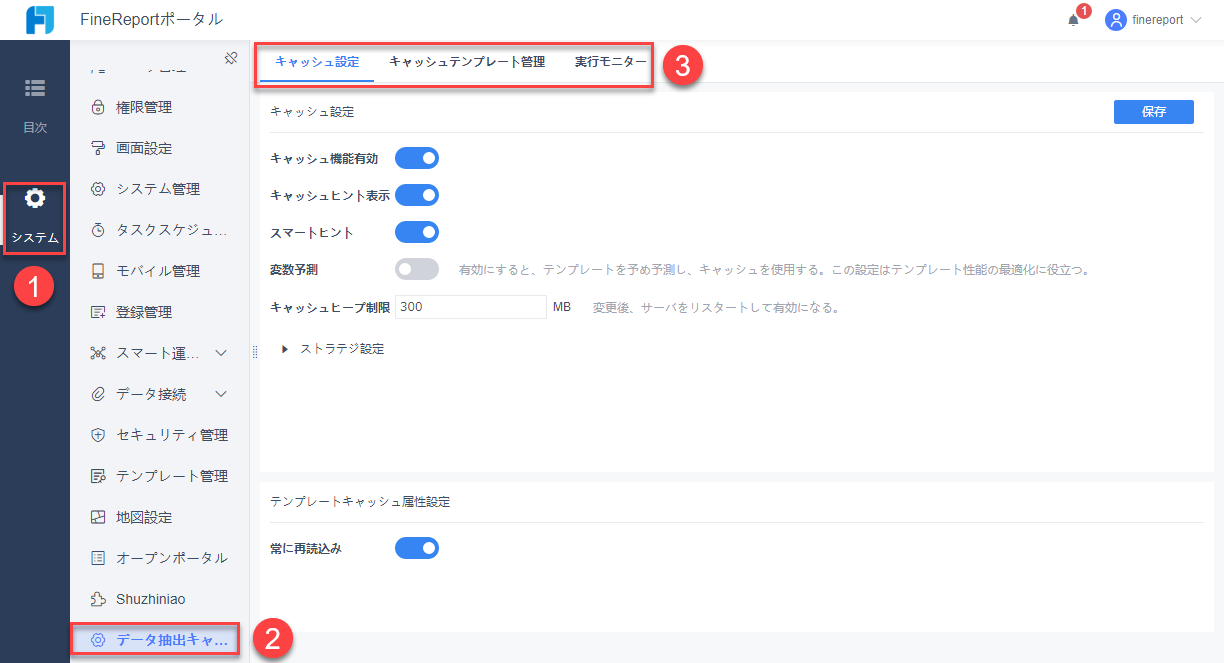Screen dimensions: 1224x663
Task: Toggle キャッシュ機能有効 switch
Action: pos(417,158)
